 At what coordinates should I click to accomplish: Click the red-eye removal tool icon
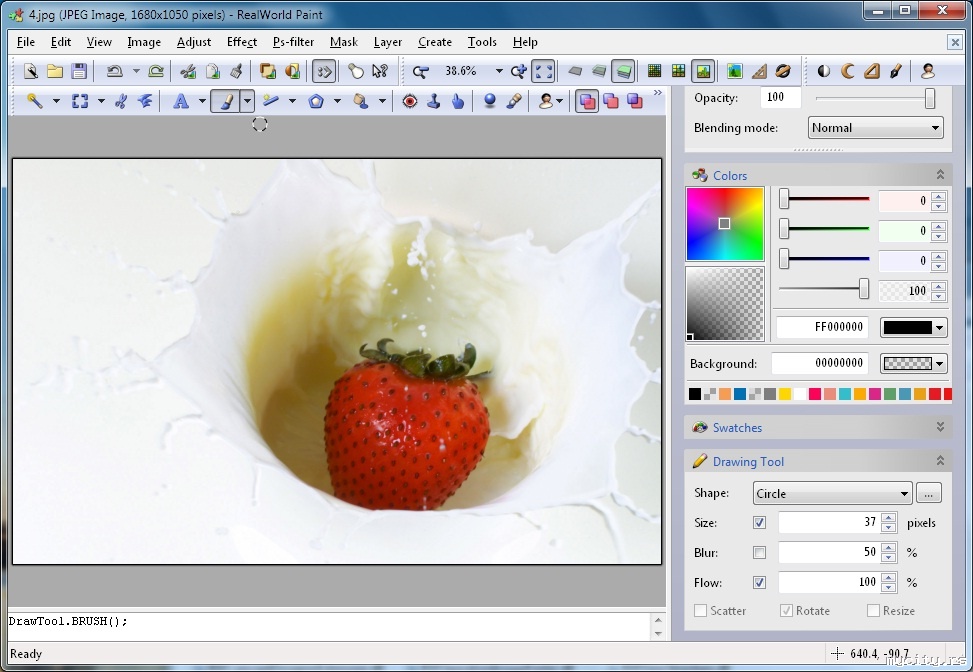coord(410,101)
